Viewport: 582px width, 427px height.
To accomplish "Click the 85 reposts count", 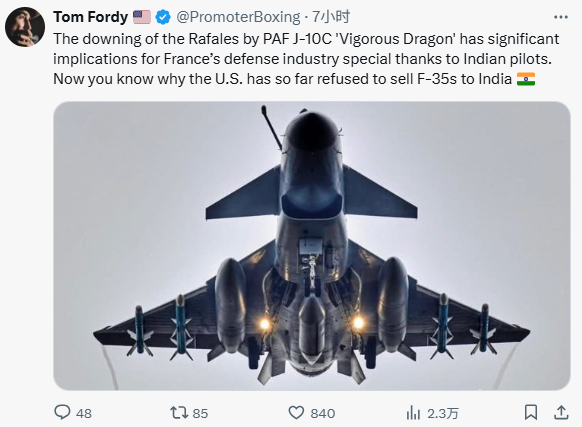I will tap(200, 413).
